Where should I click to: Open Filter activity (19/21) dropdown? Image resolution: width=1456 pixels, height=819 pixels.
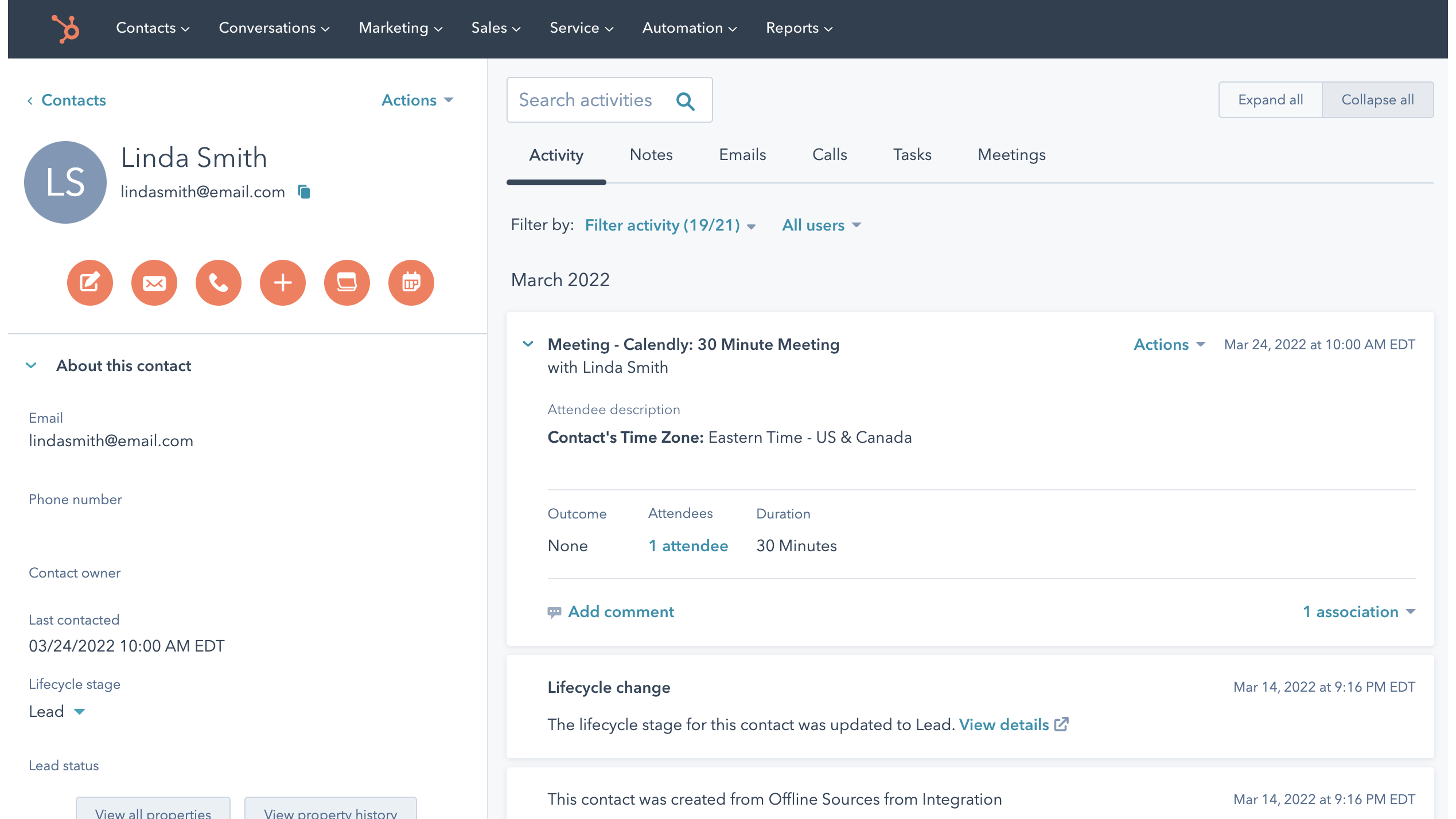(670, 225)
